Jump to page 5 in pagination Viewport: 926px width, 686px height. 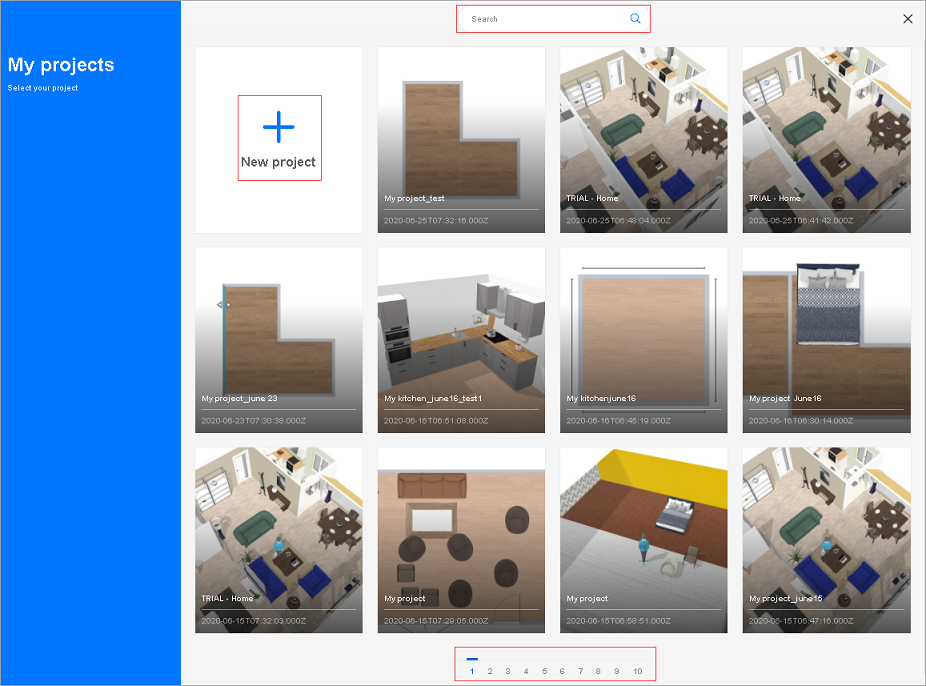tap(544, 671)
